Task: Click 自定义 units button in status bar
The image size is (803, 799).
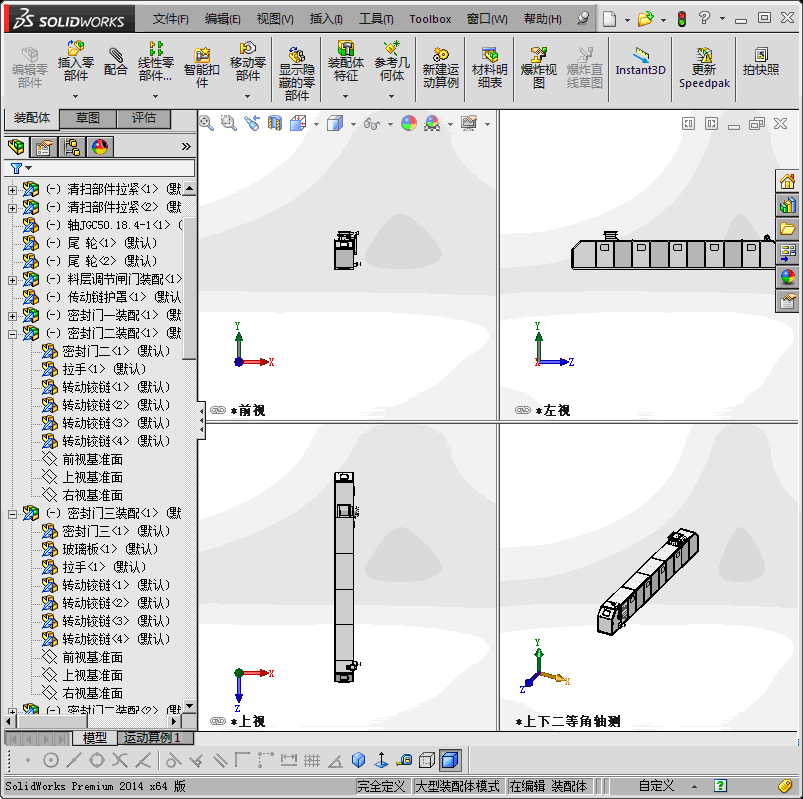Action: (656, 786)
